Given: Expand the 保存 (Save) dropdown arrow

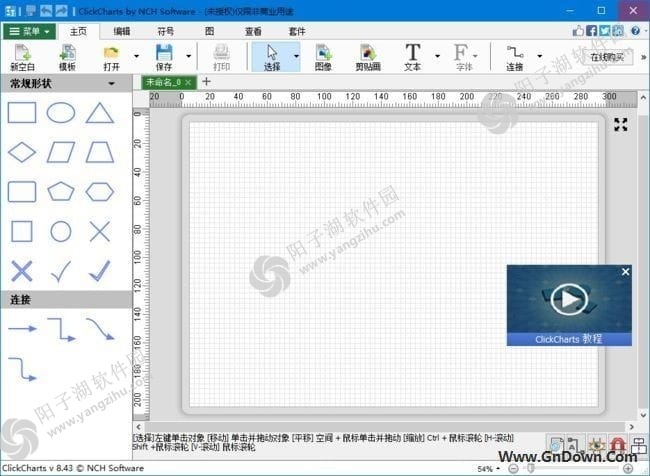Looking at the screenshot, I should point(189,56).
